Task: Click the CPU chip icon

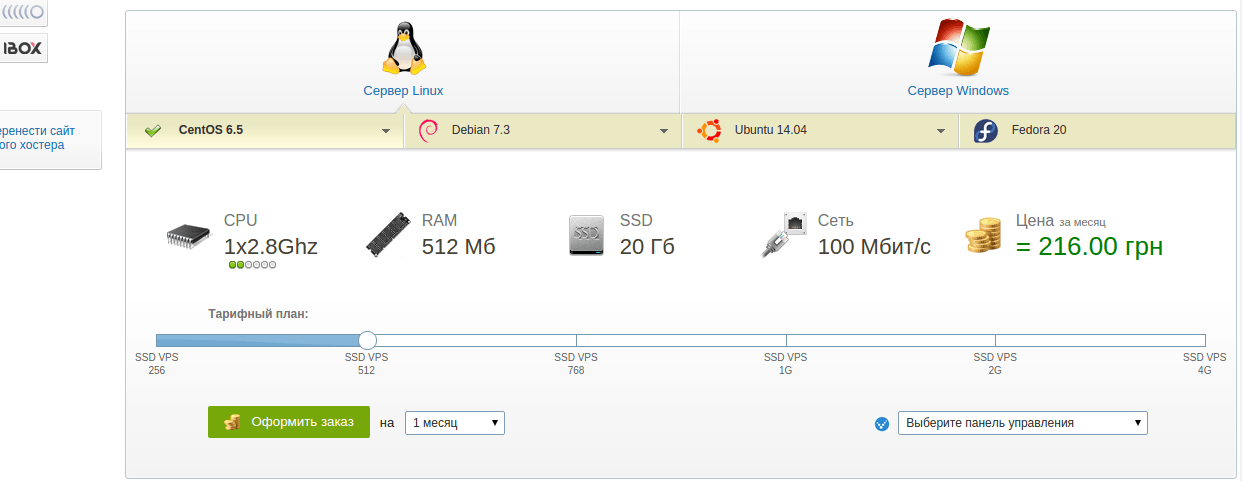Action: [189, 236]
